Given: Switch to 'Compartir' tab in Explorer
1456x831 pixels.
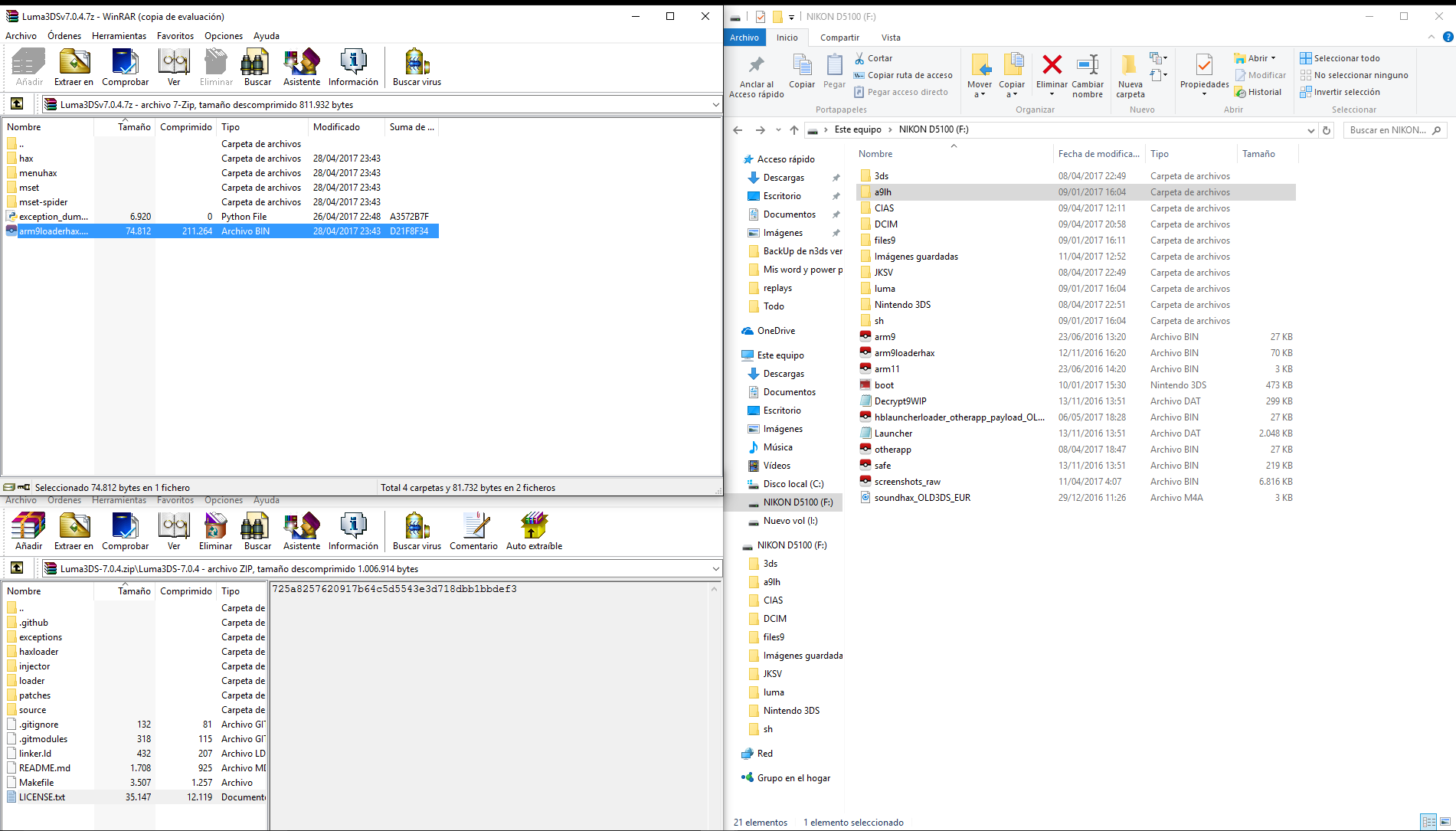Looking at the screenshot, I should (x=839, y=38).
